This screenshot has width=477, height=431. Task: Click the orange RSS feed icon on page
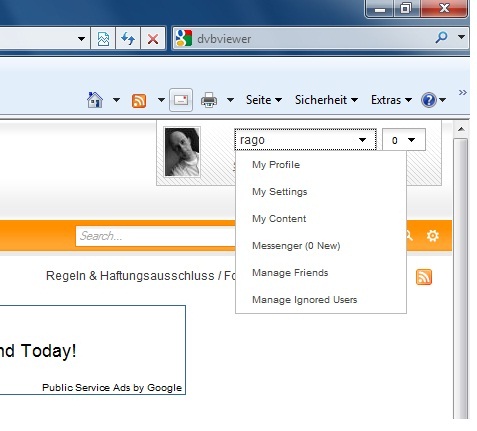pos(424,277)
